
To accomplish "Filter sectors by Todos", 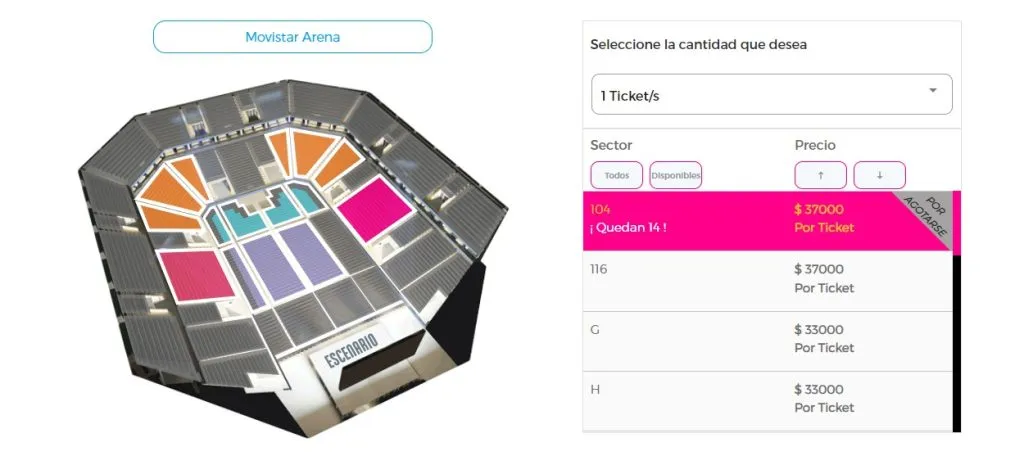I will 616,175.
